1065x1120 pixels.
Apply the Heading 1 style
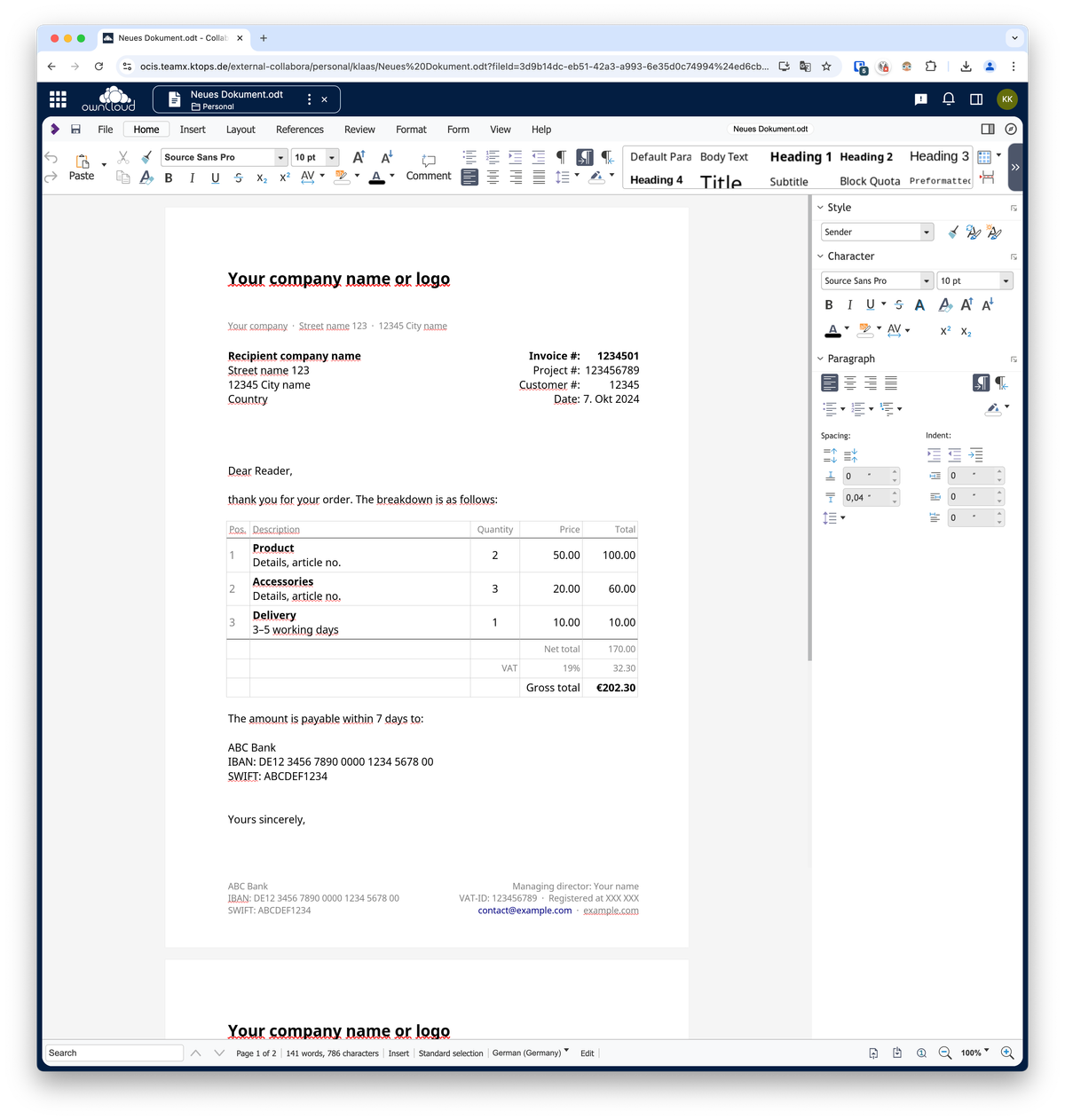(x=801, y=157)
